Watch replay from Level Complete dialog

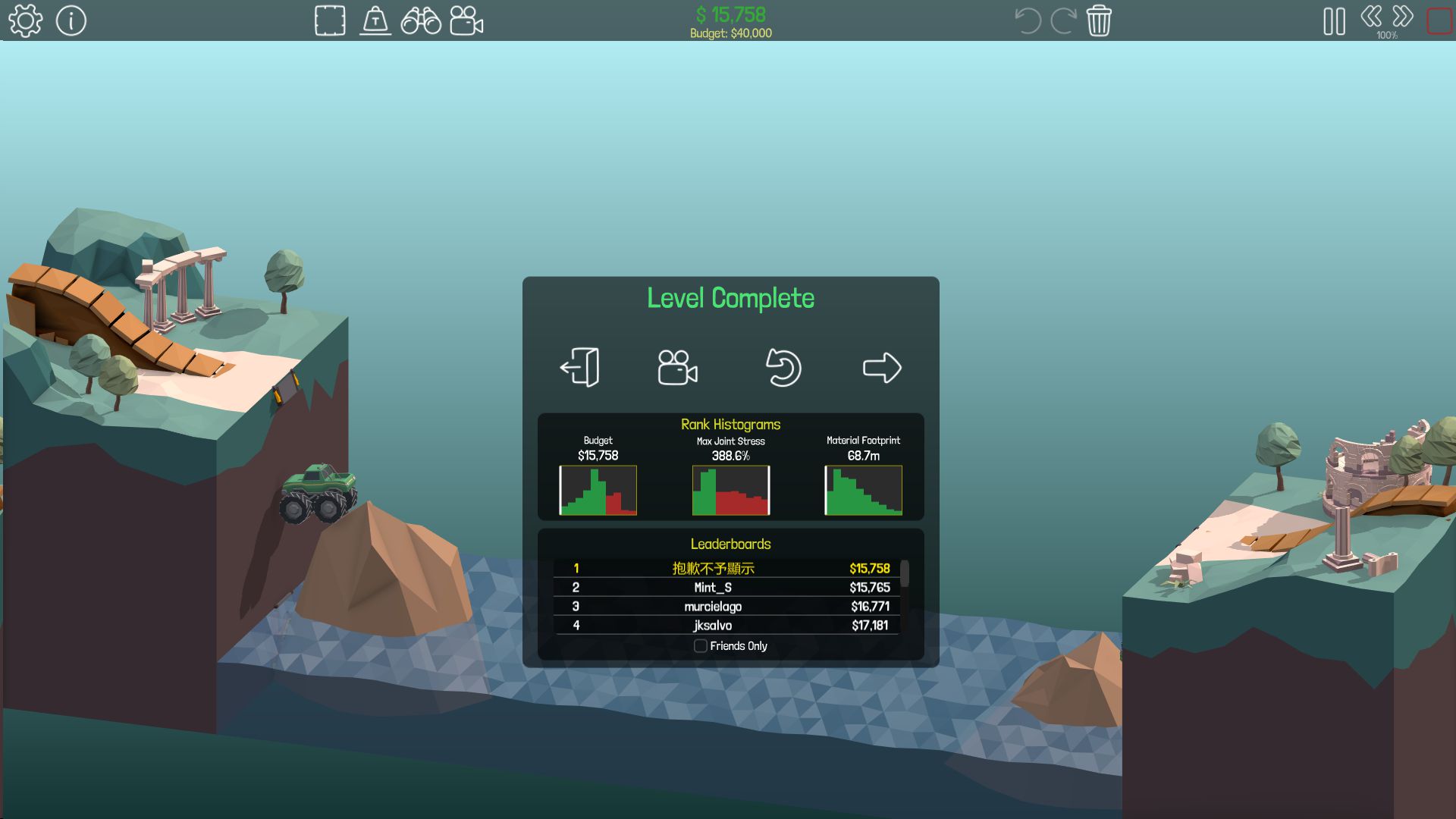pos(677,368)
